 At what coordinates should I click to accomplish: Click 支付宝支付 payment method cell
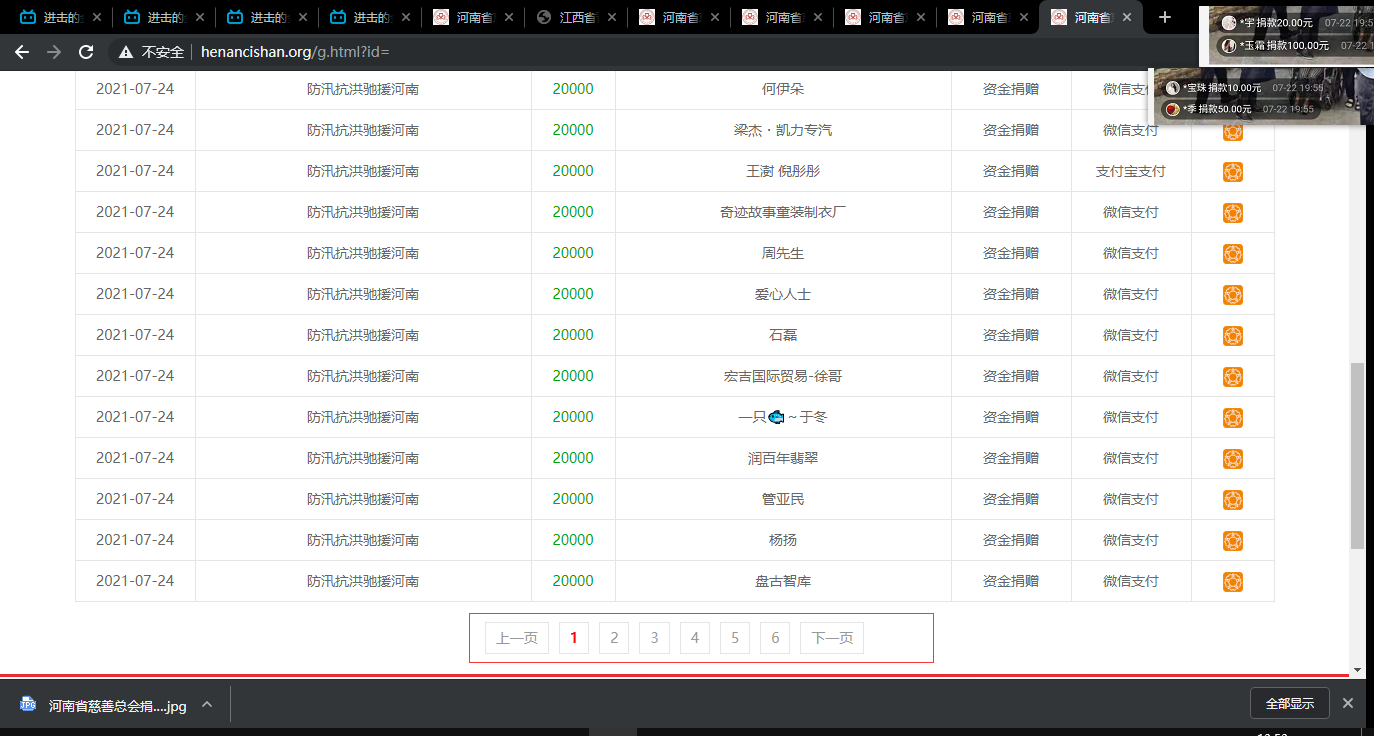[x=1131, y=171]
